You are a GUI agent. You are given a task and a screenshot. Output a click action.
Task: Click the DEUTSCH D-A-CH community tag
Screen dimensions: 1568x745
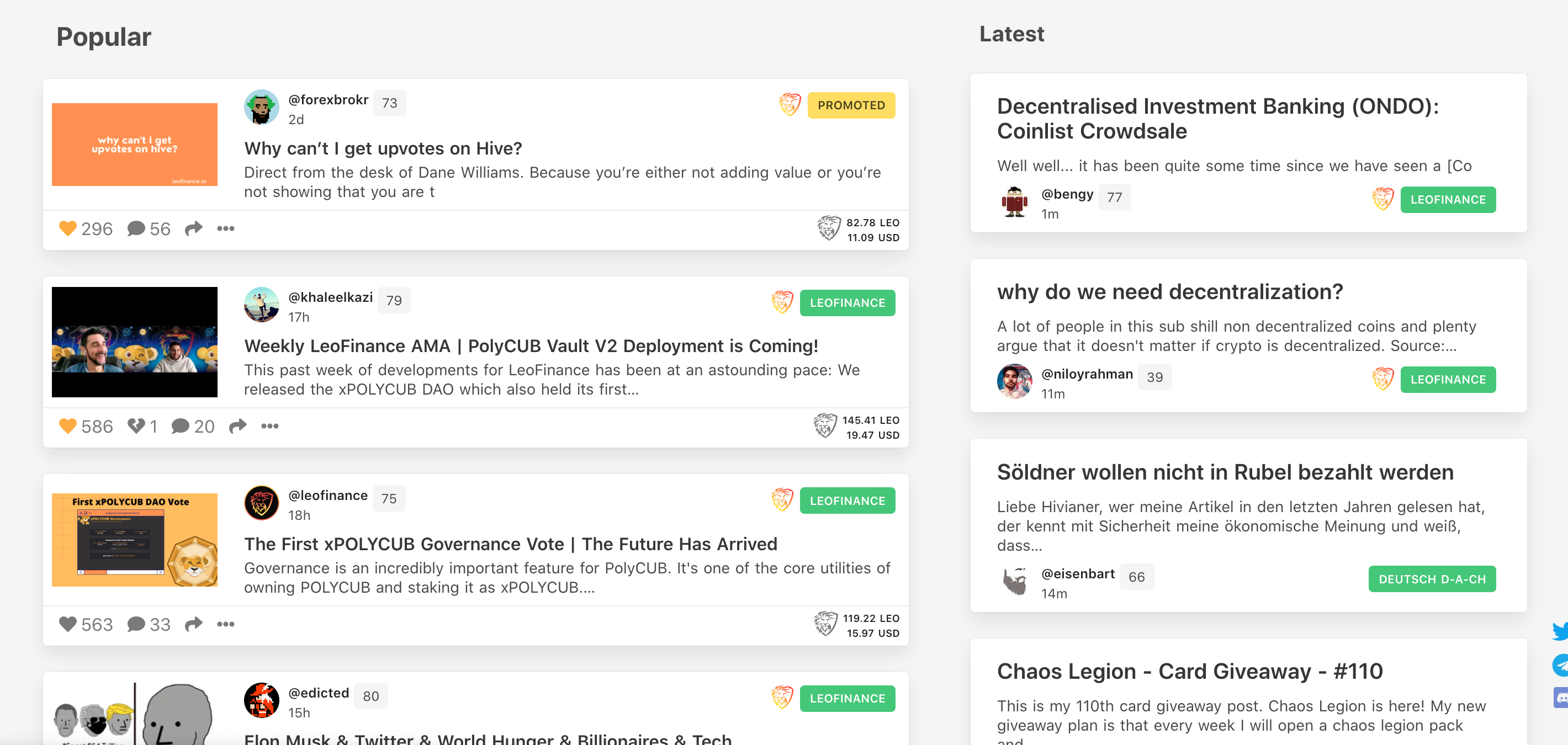pyautogui.click(x=1432, y=579)
